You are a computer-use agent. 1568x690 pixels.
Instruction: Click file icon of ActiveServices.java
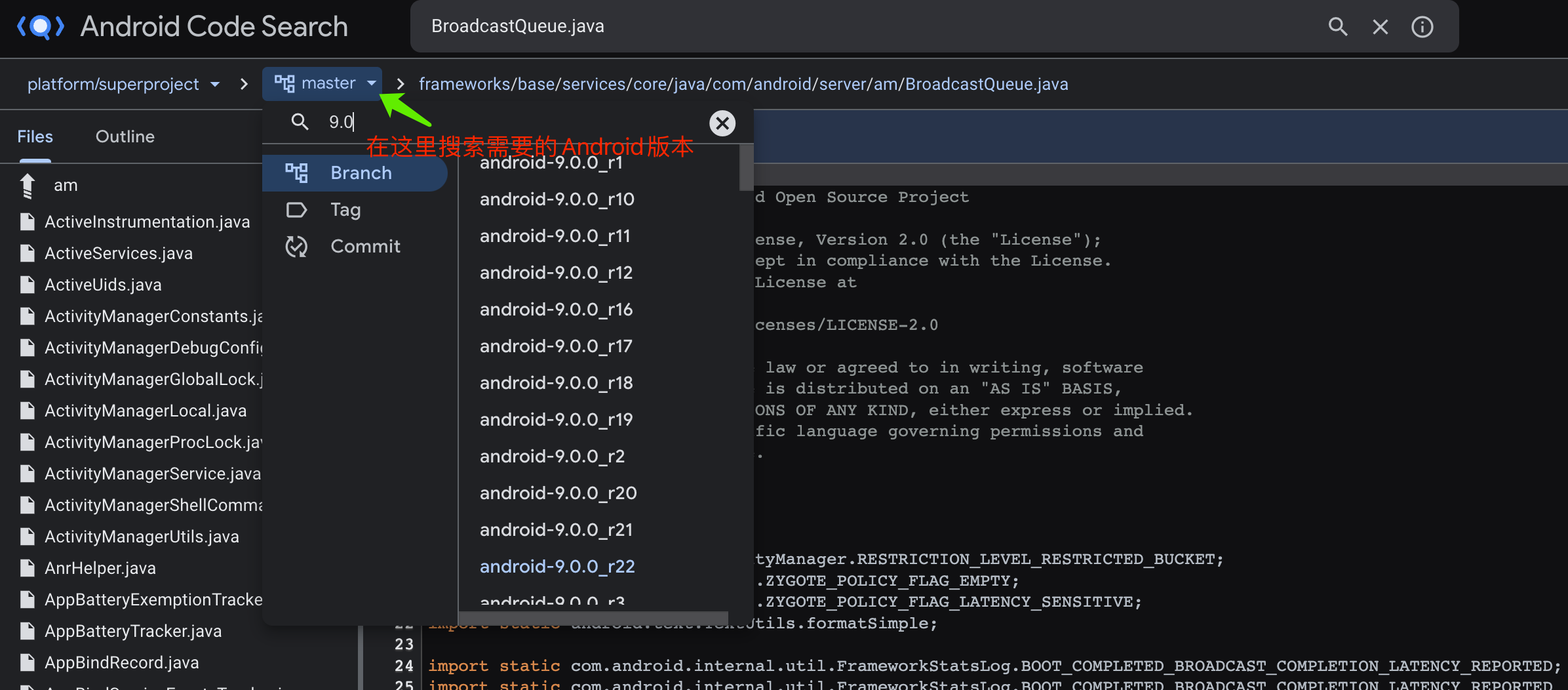(28, 253)
